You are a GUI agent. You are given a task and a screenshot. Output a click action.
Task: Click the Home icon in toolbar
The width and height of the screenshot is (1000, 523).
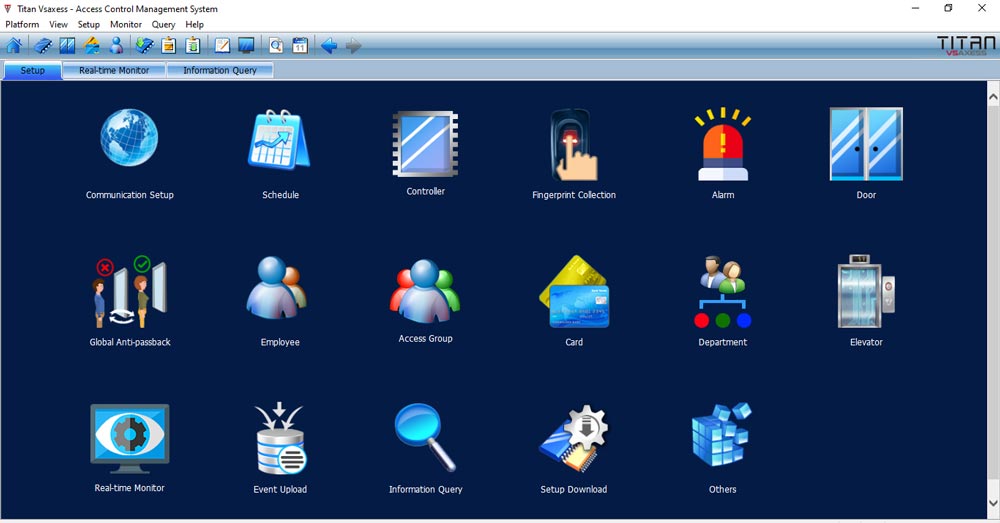click(14, 46)
